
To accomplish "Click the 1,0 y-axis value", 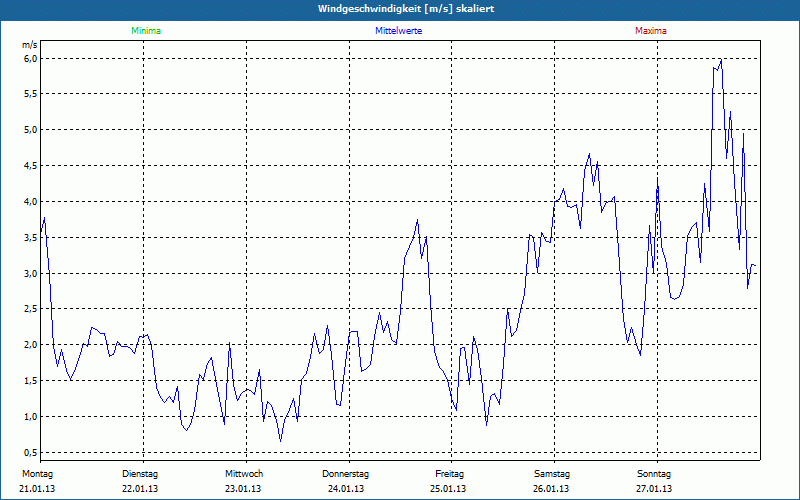I will (31, 416).
